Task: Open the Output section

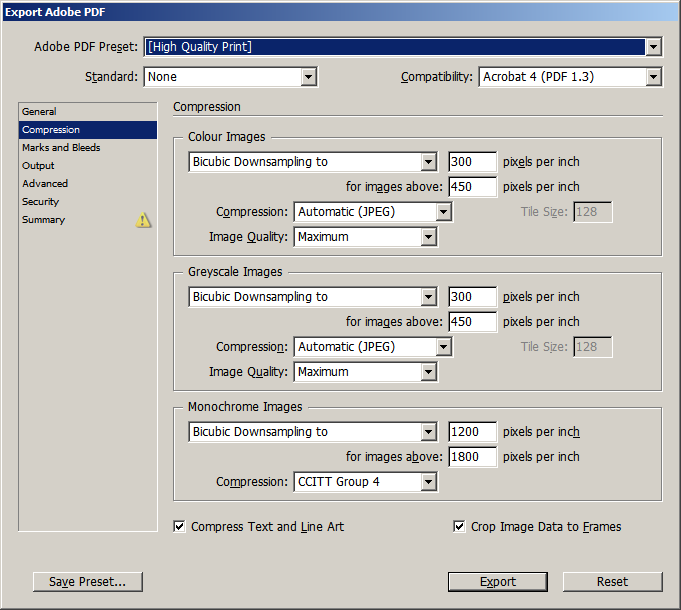Action: (x=39, y=166)
